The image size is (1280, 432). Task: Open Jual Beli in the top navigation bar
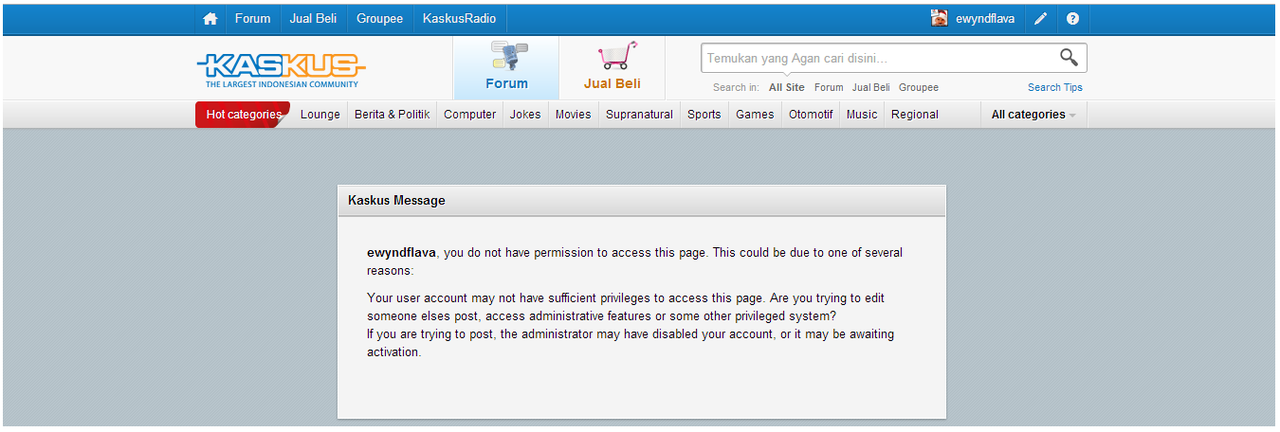point(313,19)
